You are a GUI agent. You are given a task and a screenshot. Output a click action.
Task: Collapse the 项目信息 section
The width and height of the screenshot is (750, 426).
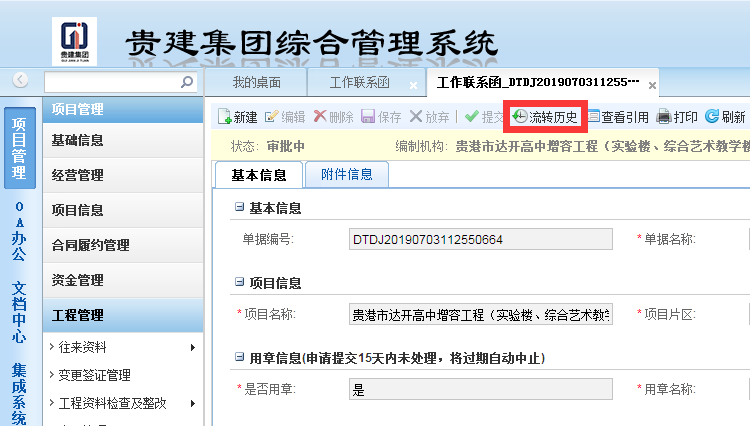239,283
